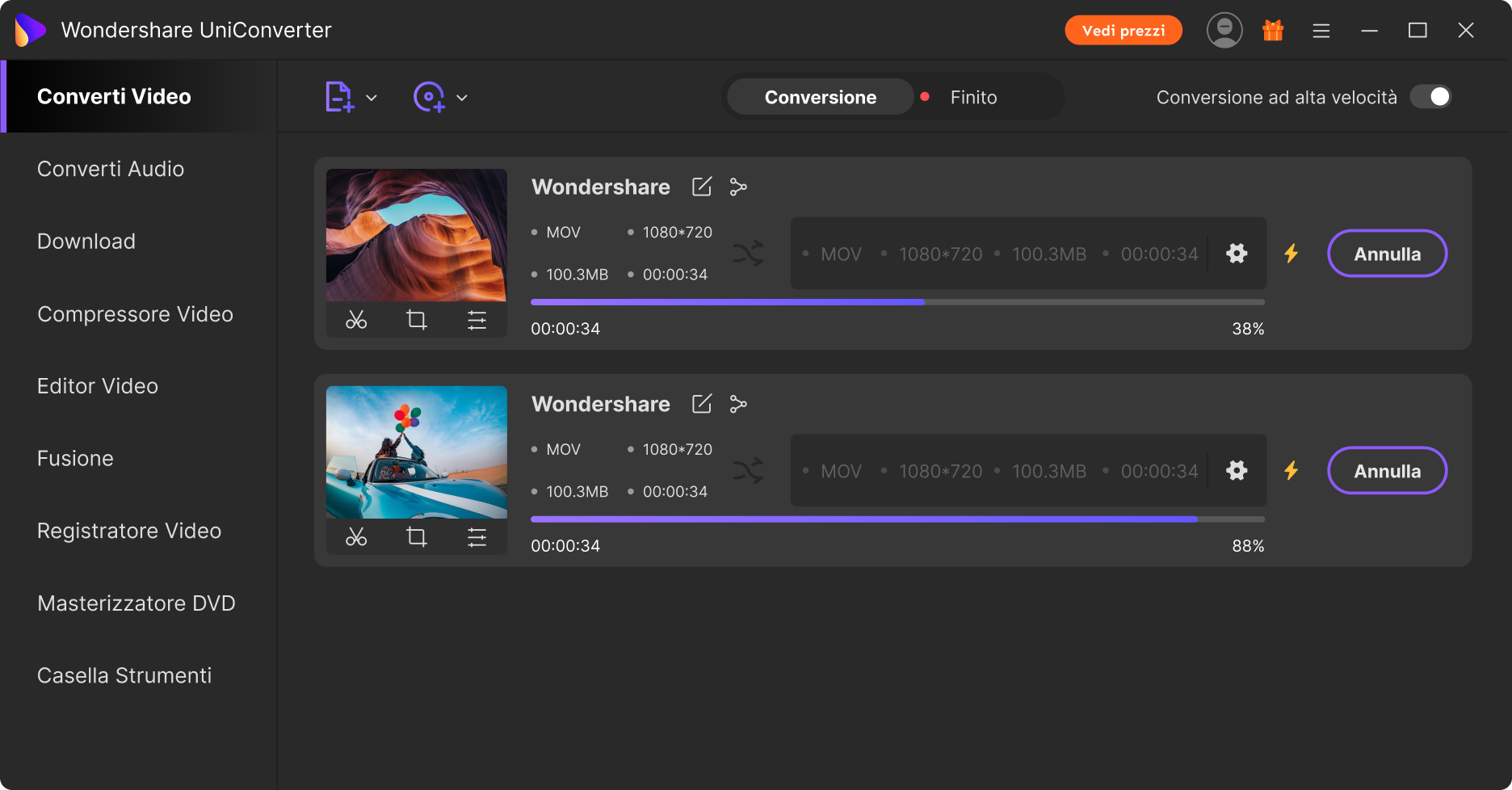Click the Wondershare UniConverter logo icon
The height and width of the screenshot is (790, 1512).
coord(30,31)
